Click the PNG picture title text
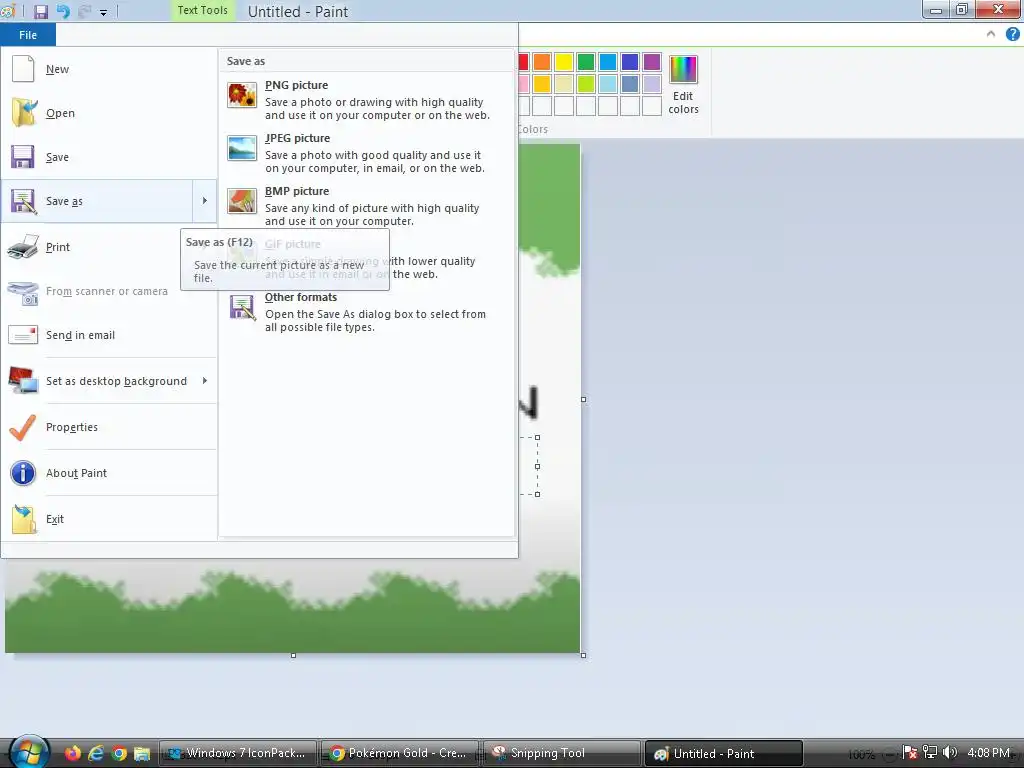Screen dimensions: 1024x768 tap(296, 85)
